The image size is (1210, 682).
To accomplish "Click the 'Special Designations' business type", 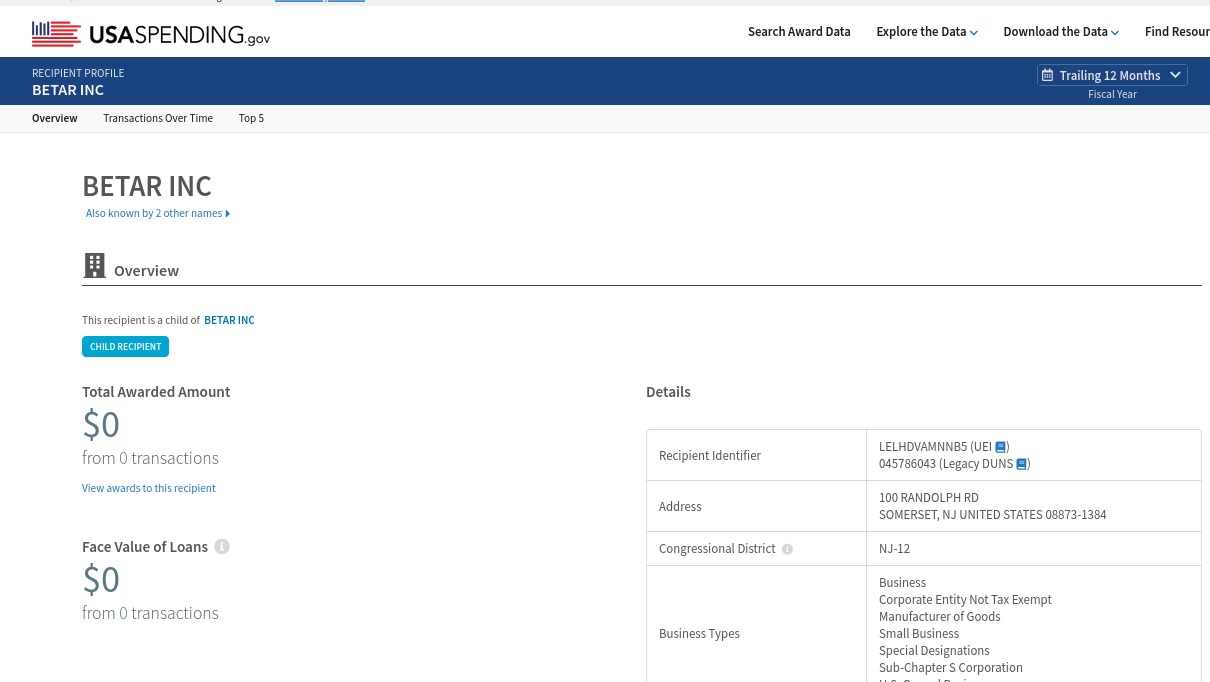I will point(934,651).
